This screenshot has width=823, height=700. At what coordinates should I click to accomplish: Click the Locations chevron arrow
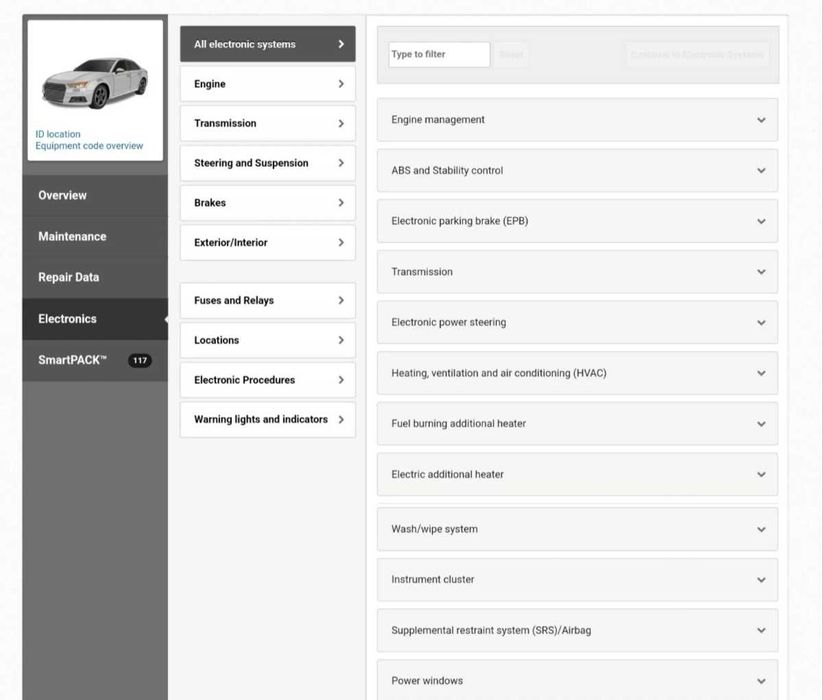point(341,340)
